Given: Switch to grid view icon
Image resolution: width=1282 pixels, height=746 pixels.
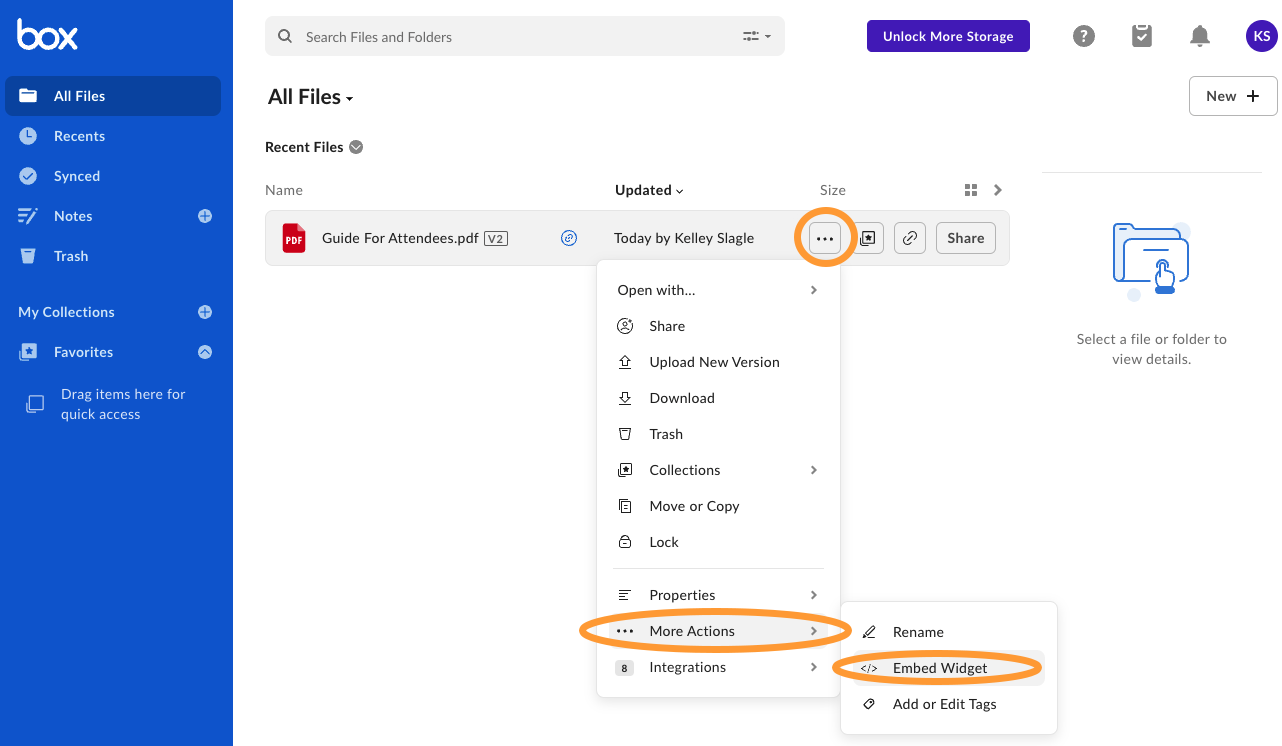Looking at the screenshot, I should click(x=970, y=190).
